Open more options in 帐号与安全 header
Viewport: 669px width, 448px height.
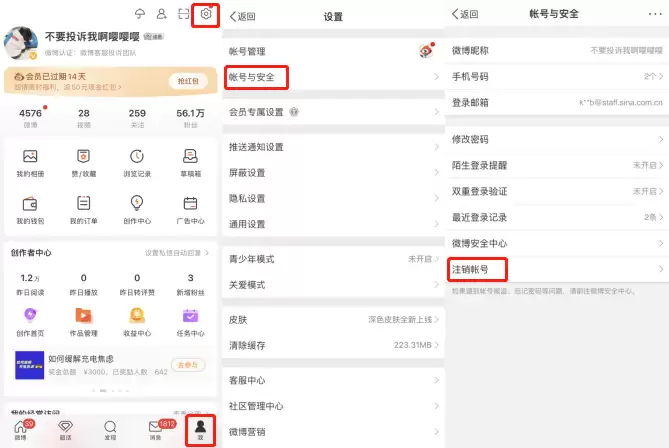[655, 14]
